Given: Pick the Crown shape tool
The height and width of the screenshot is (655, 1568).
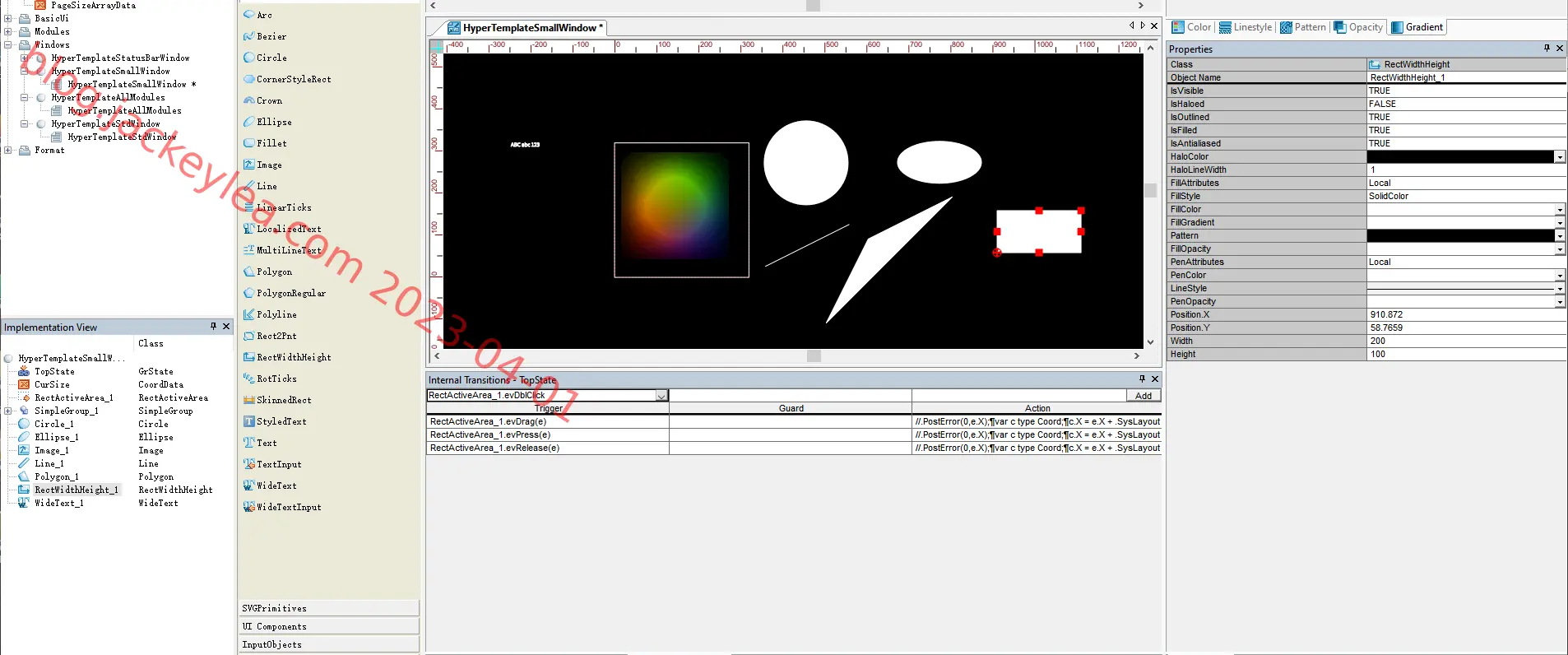Looking at the screenshot, I should 262,100.
